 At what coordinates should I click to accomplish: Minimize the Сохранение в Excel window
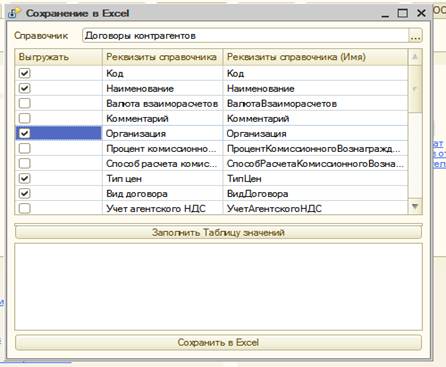385,14
